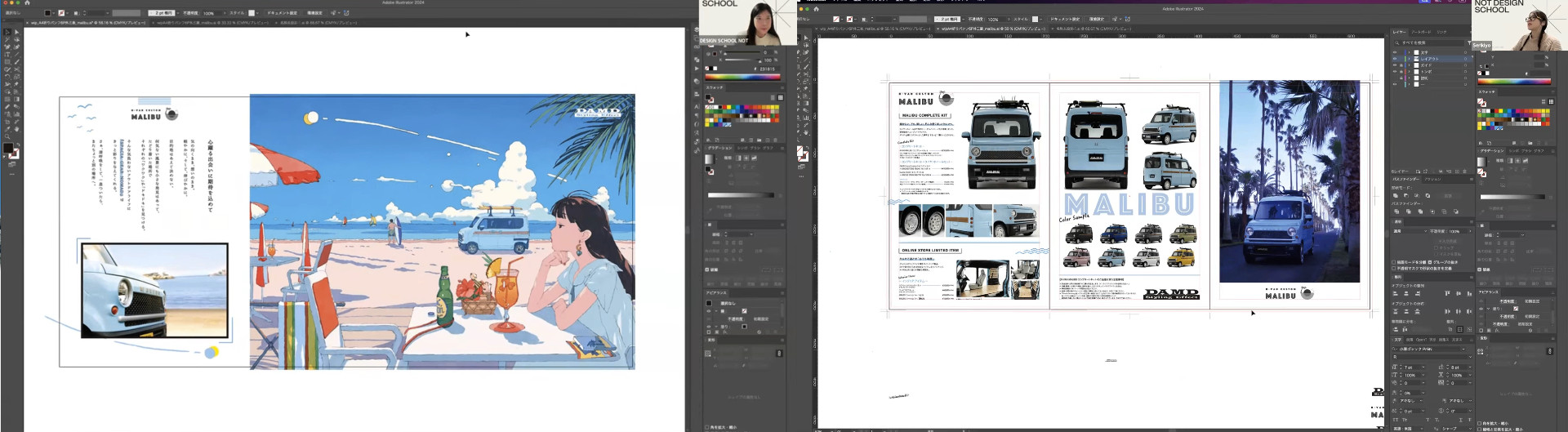This screenshot has height=432, width=1568.
Task: Click the align options icon in left control bar
Action: click(x=333, y=13)
